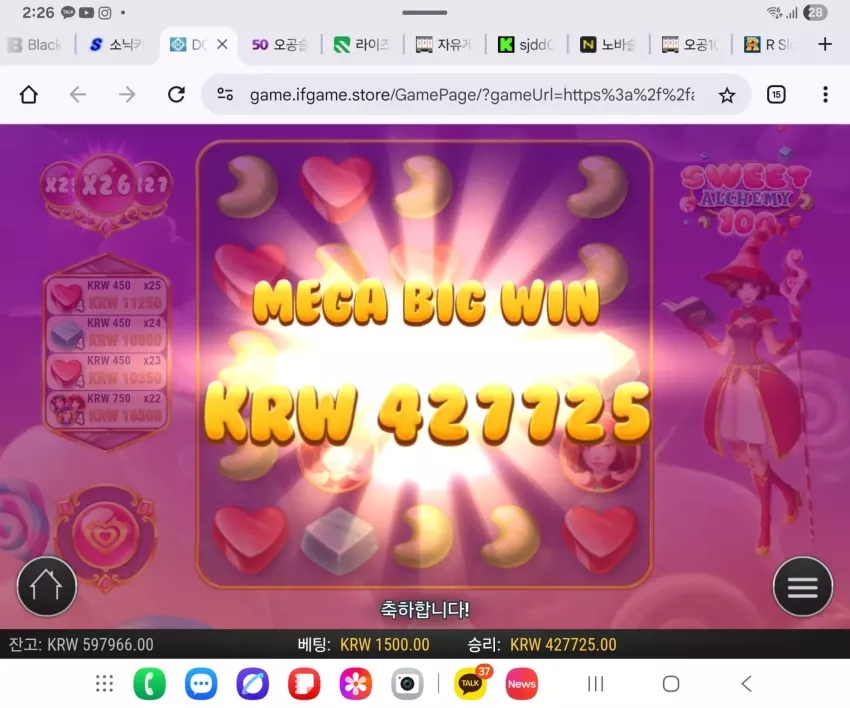Viewport: 850px width, 708px height.
Task: Open the Messages app in taskbar
Action: [x=201, y=684]
